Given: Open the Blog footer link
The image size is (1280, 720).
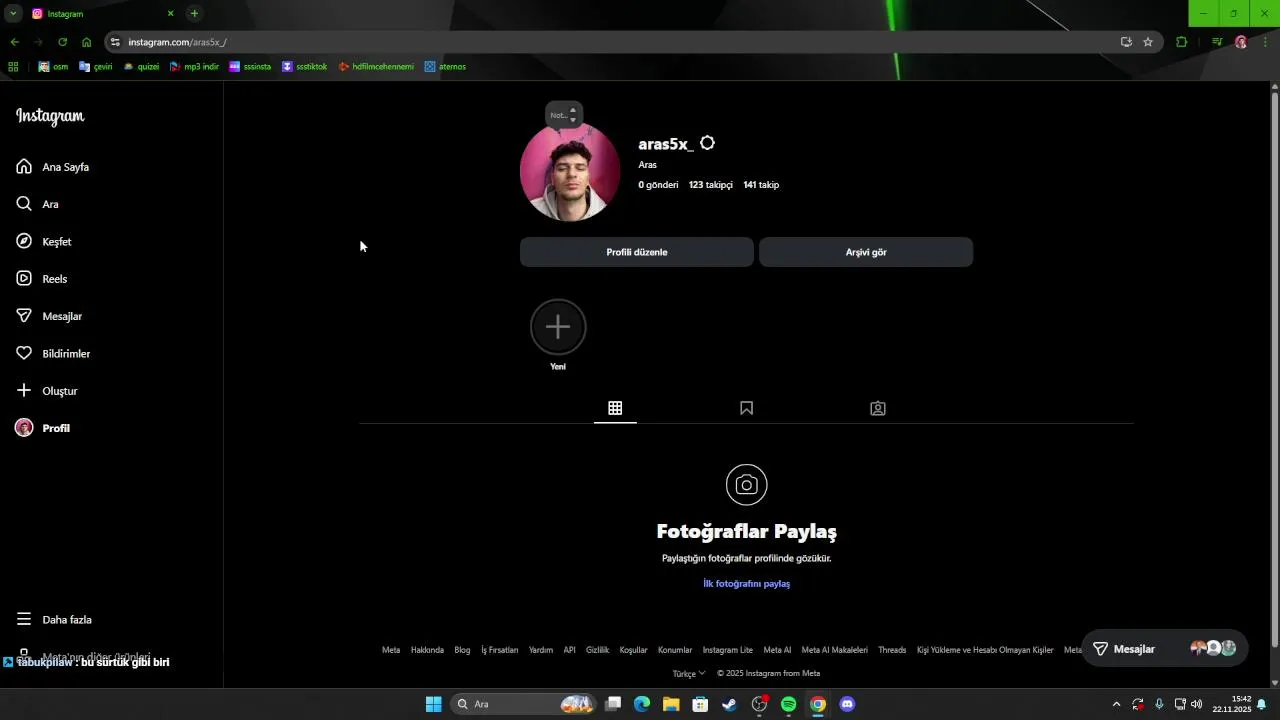Looking at the screenshot, I should pos(462,650).
